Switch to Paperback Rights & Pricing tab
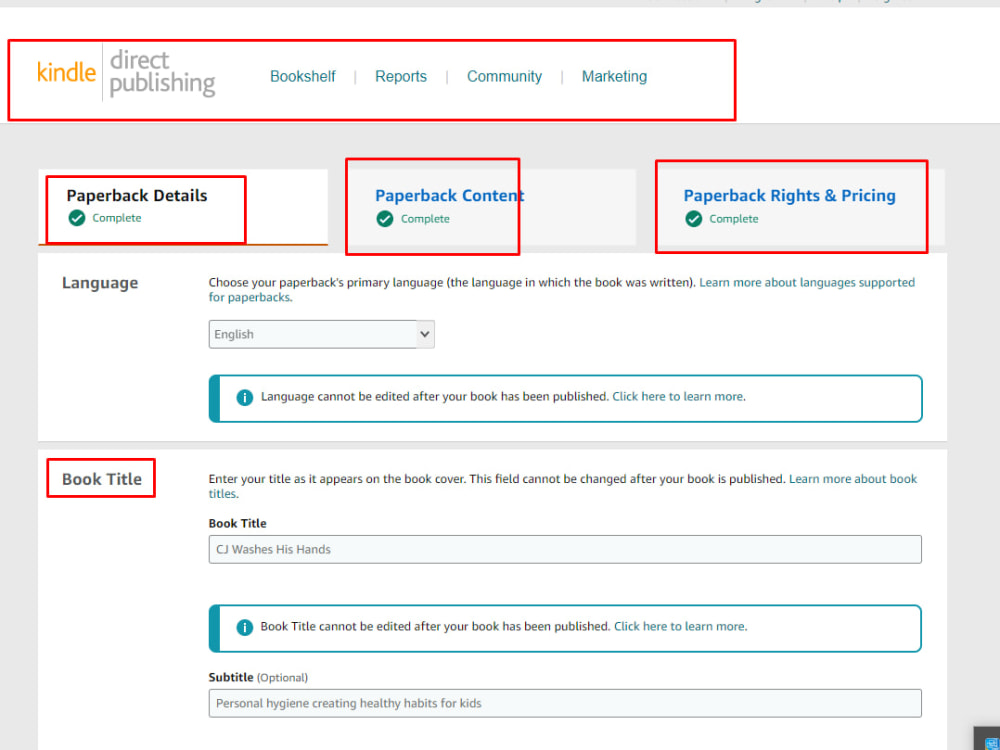The width and height of the screenshot is (1000, 750). pos(800,207)
